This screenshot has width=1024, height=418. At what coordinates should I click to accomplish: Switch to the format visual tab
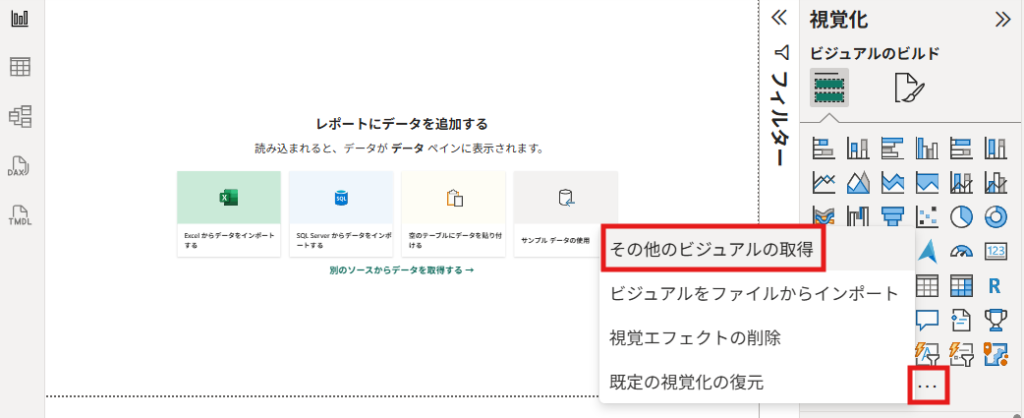tap(910, 90)
